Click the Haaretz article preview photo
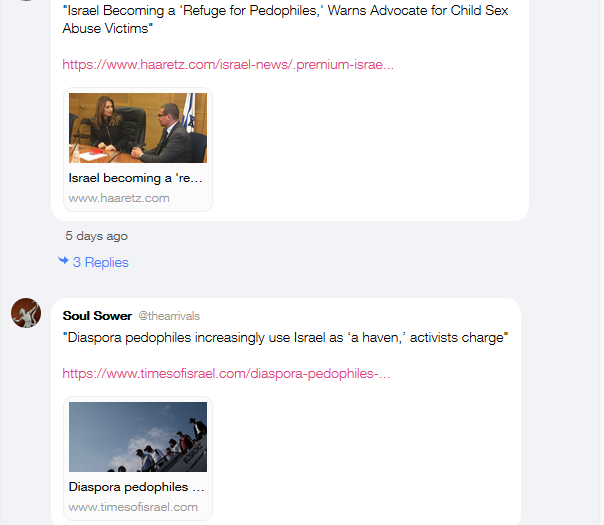The height and width of the screenshot is (525, 604). pyautogui.click(x=138, y=128)
